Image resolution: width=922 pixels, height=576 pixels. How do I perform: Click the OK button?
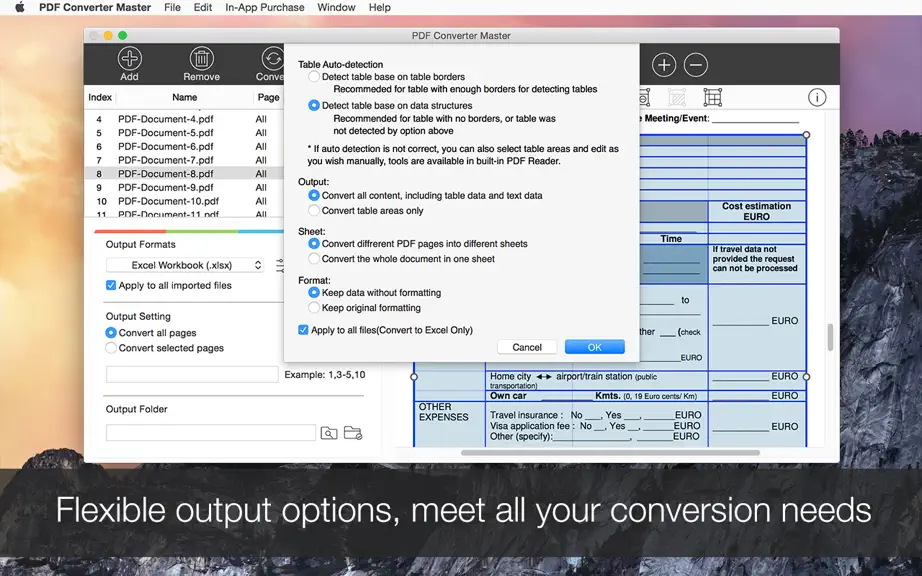[594, 347]
